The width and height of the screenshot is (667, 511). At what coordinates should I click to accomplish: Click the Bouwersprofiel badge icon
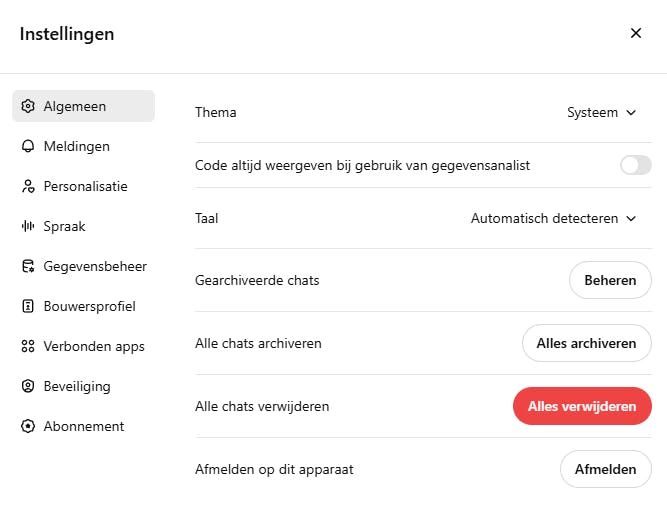(x=28, y=306)
